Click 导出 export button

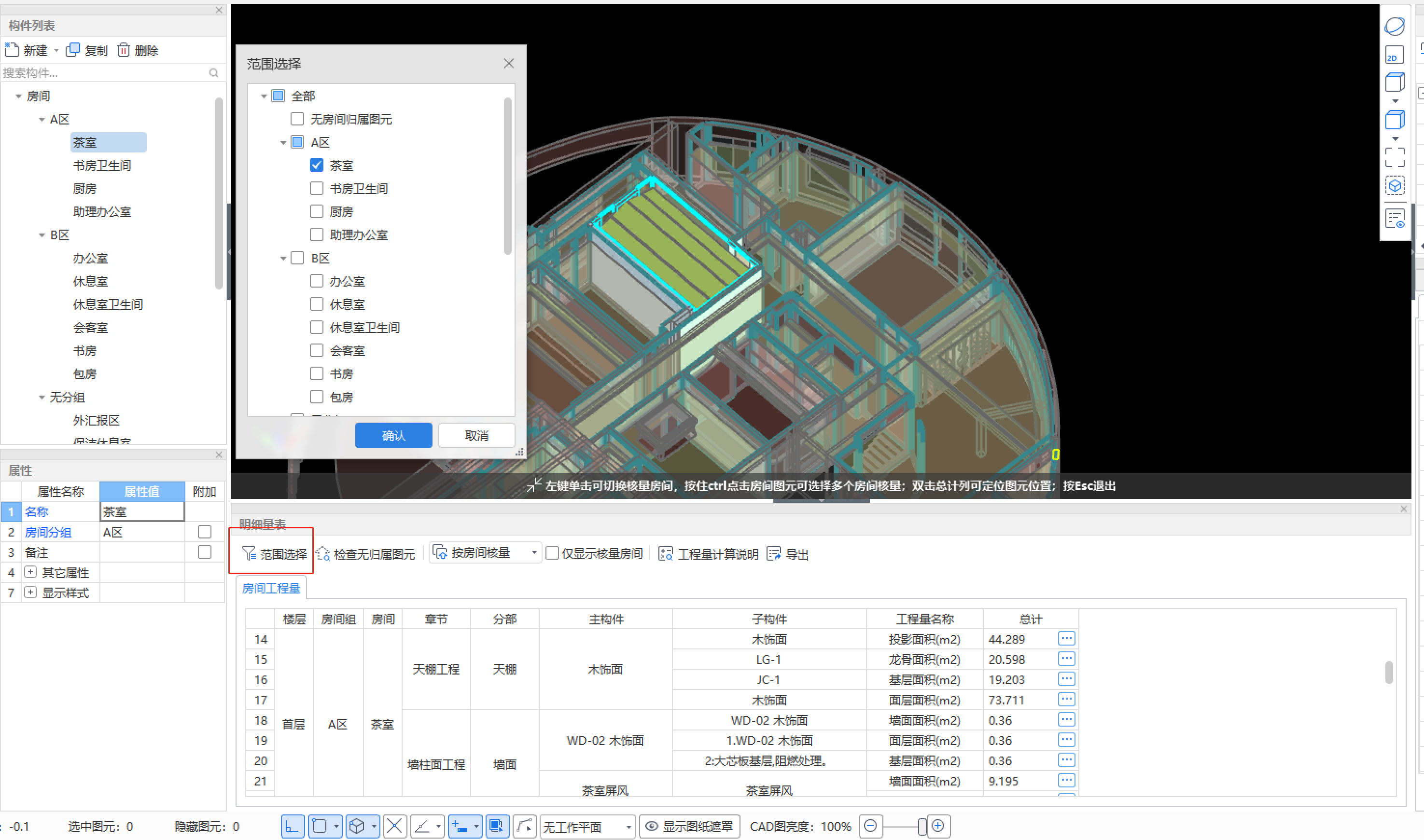(x=788, y=554)
